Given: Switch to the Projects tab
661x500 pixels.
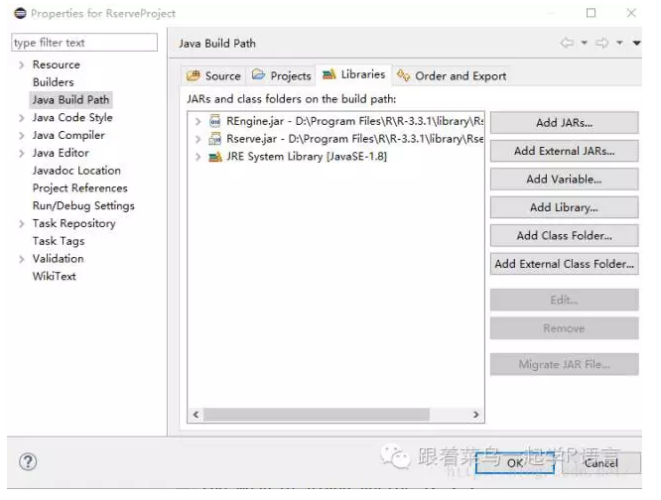Looking at the screenshot, I should 282,76.
